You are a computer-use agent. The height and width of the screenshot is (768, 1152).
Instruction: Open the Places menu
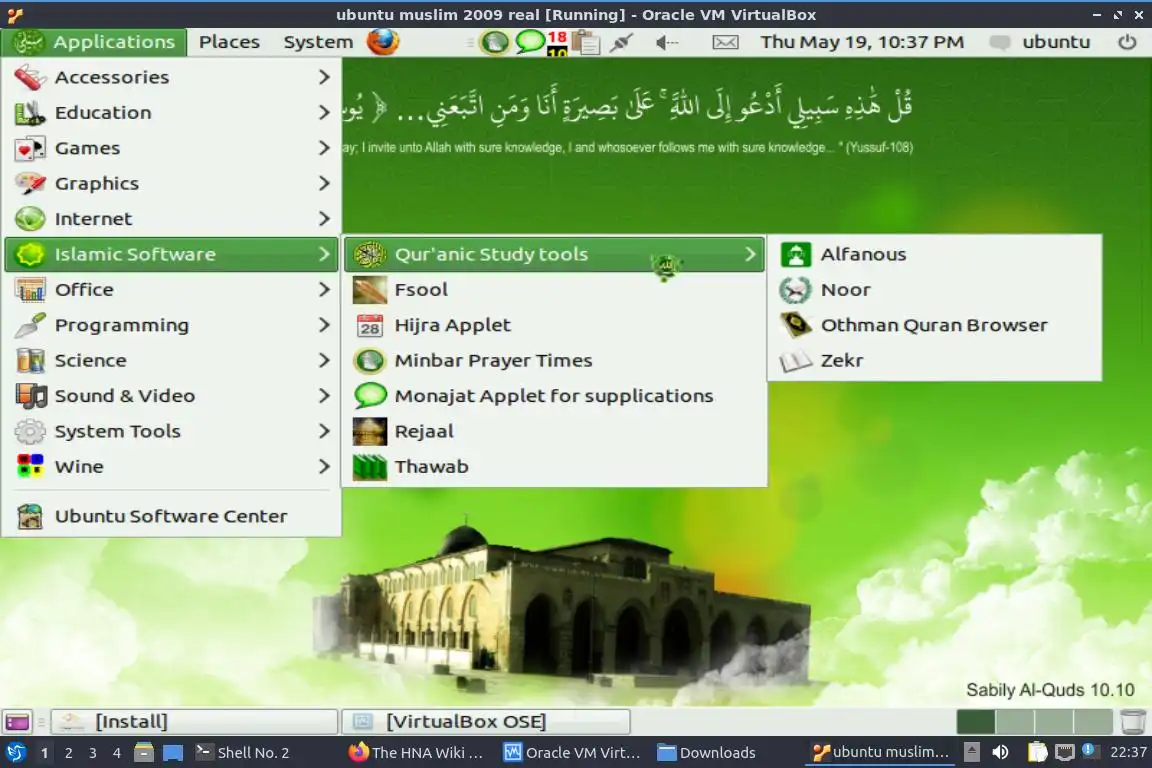pyautogui.click(x=229, y=42)
